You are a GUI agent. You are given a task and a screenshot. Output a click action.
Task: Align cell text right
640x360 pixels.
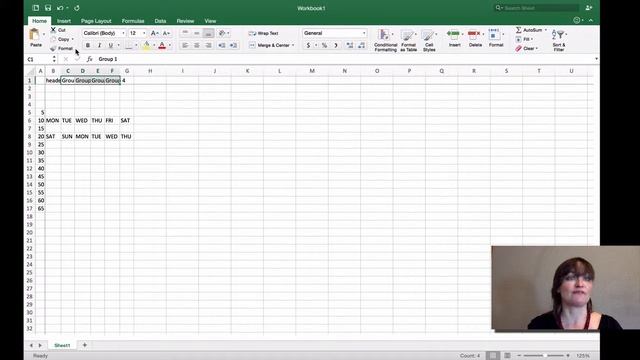(x=208, y=45)
